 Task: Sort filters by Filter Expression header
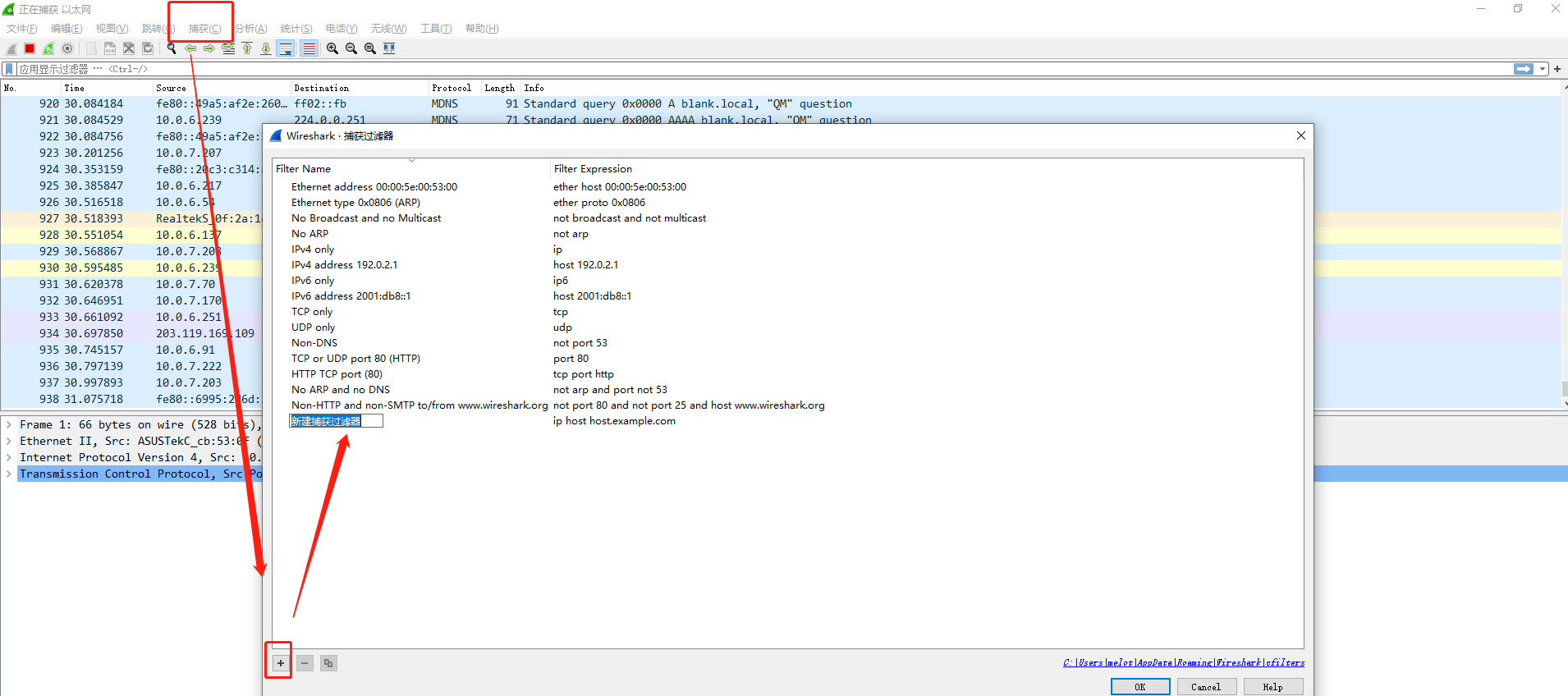point(927,168)
